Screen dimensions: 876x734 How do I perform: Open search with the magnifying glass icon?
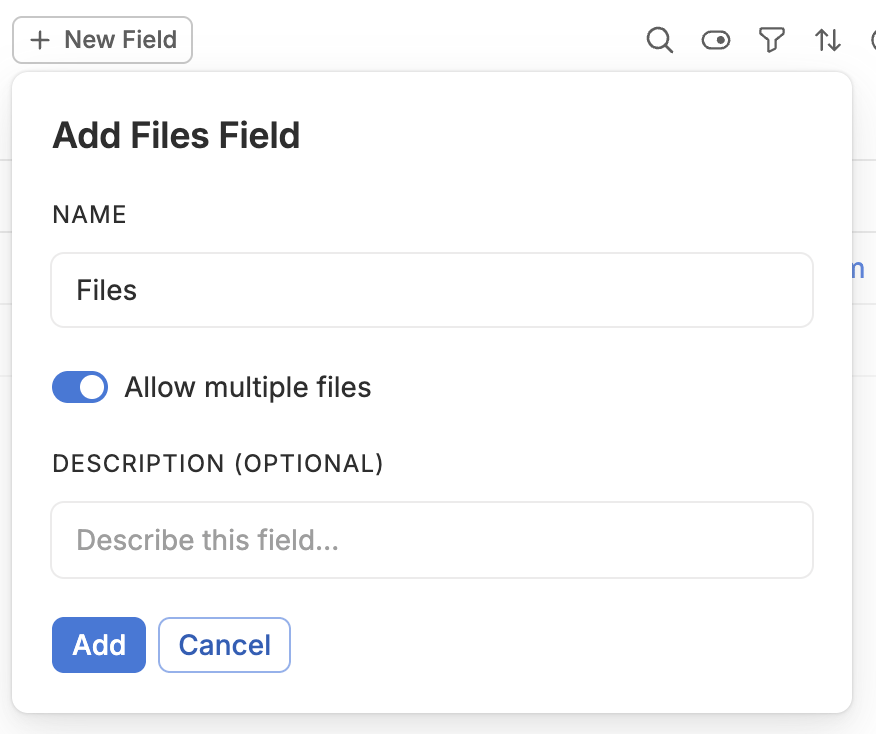(x=660, y=40)
